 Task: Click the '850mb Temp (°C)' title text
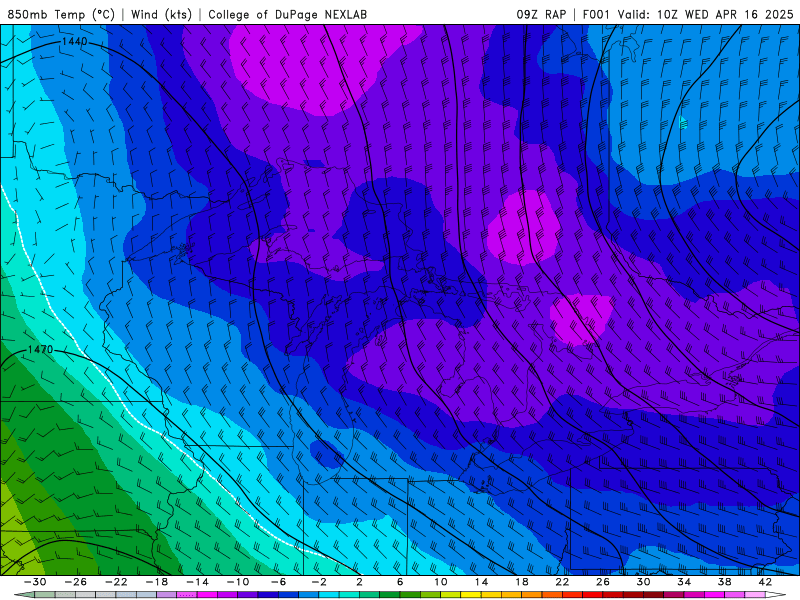pyautogui.click(x=61, y=14)
